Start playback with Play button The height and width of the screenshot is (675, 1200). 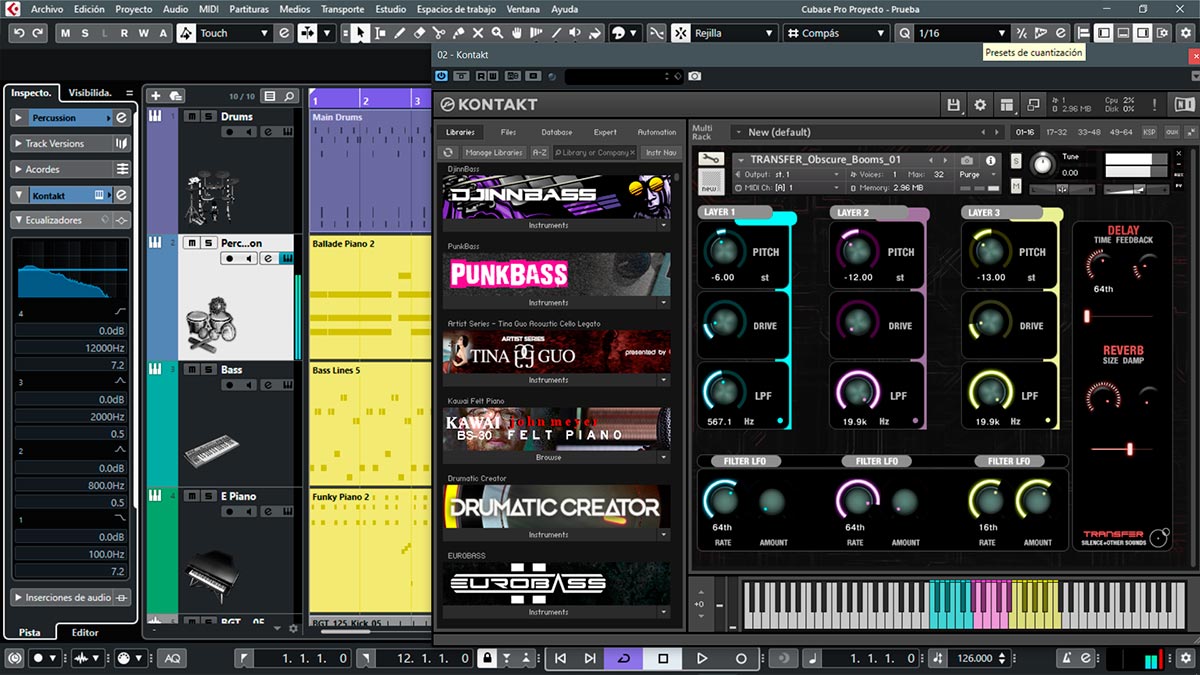click(x=702, y=658)
